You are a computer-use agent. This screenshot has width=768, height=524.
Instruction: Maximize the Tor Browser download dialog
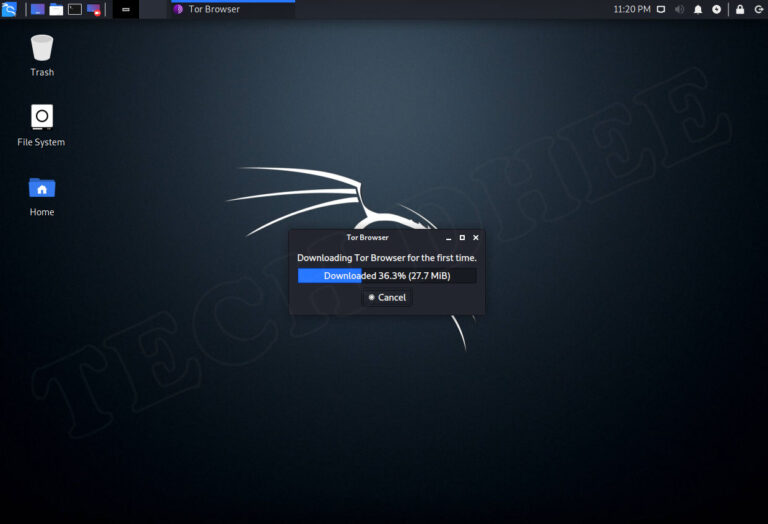coord(462,238)
